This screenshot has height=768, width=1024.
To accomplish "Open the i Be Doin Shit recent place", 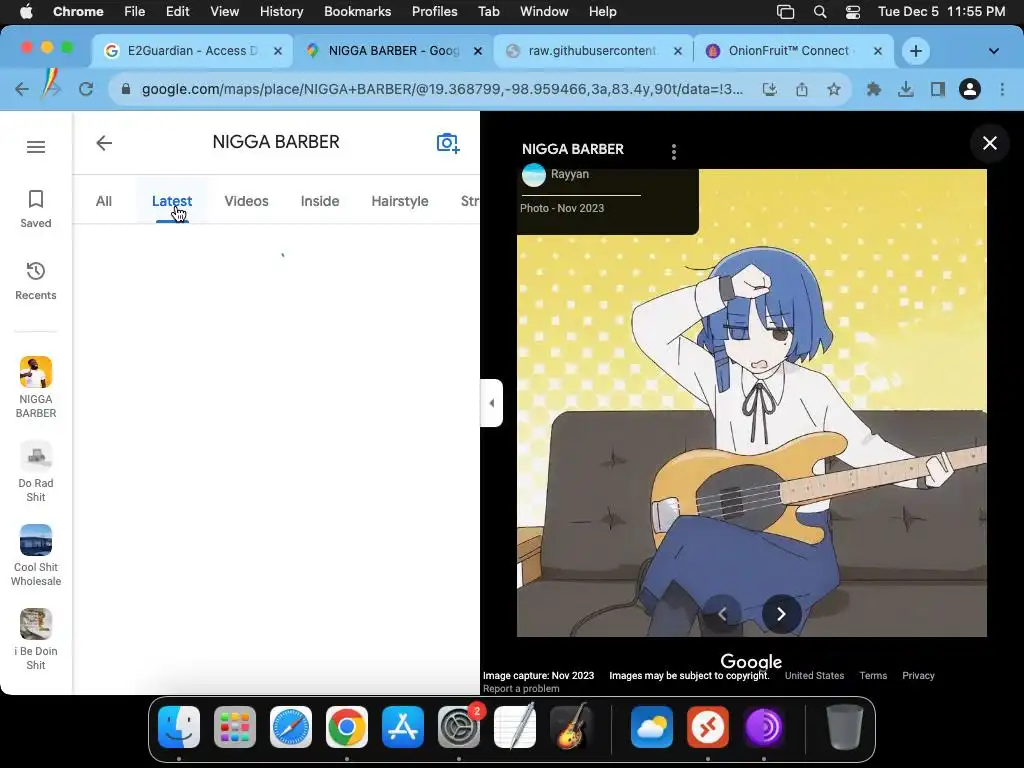I will click(36, 640).
